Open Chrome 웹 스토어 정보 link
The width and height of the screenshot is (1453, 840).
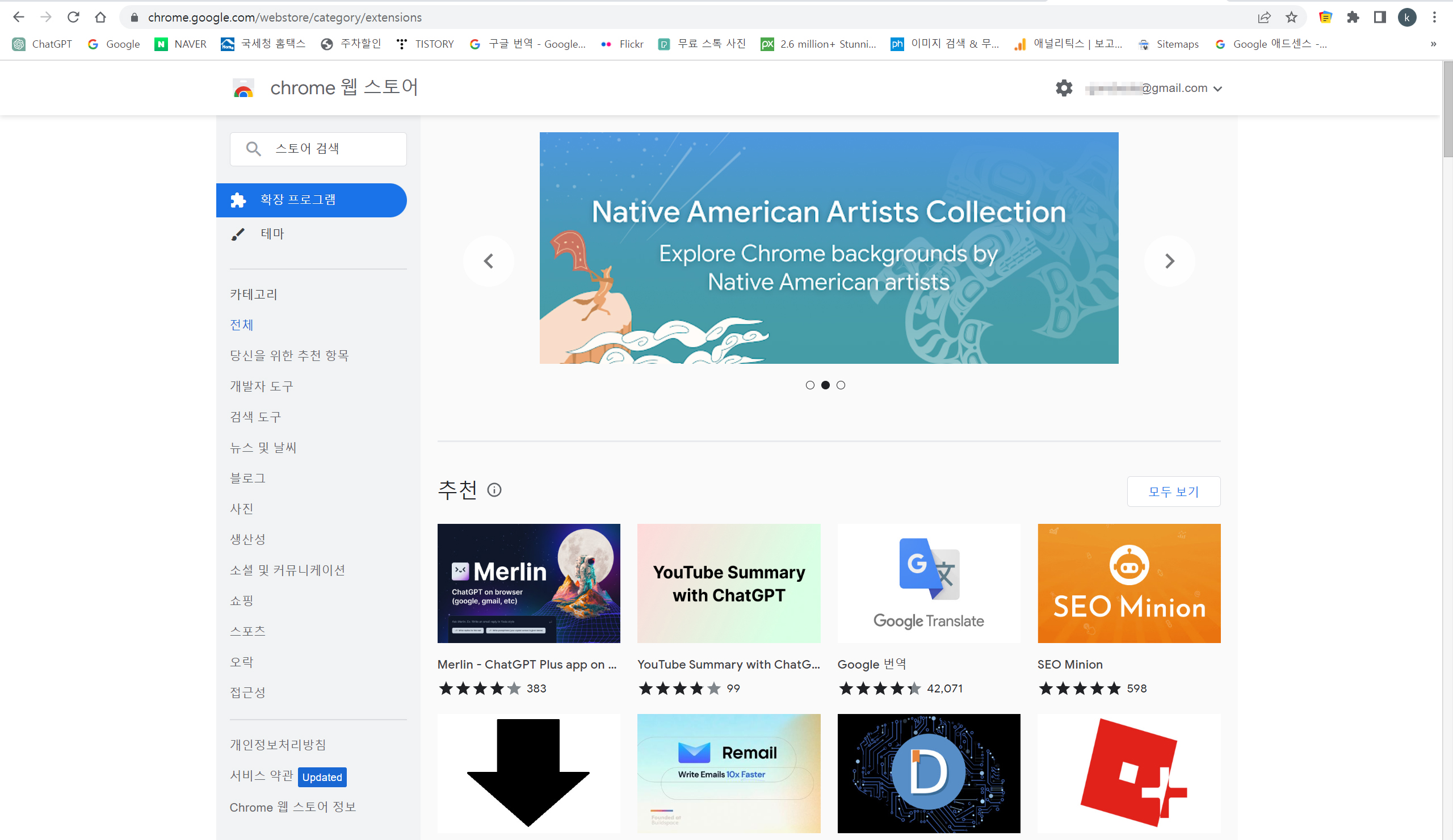[x=293, y=807]
